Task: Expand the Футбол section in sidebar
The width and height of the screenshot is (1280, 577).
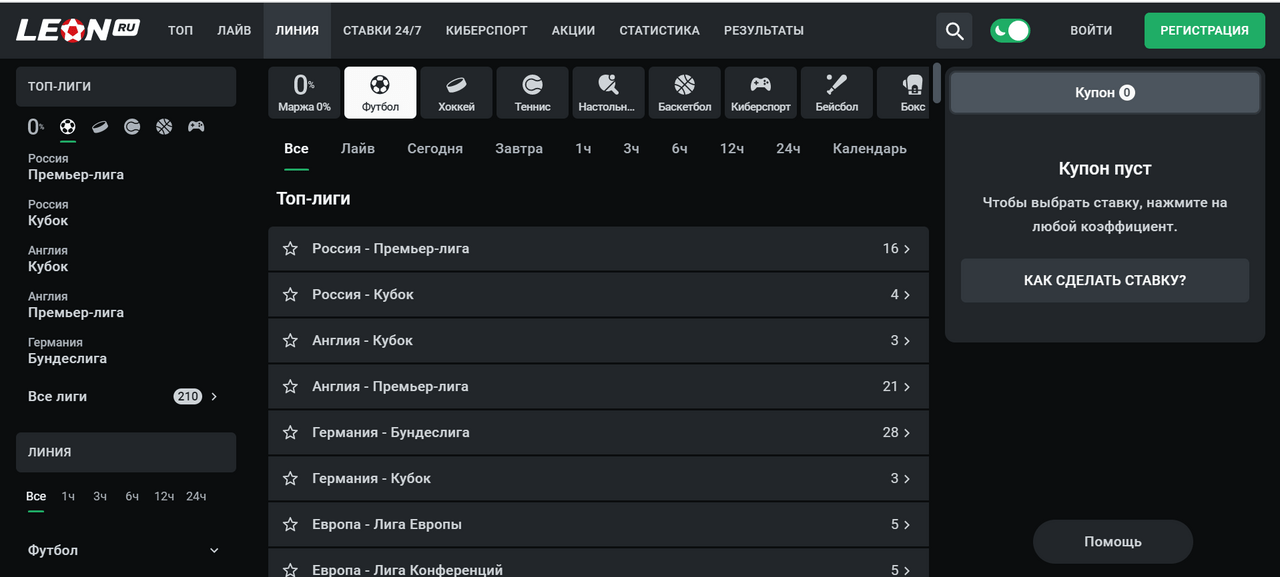Action: tap(214, 551)
